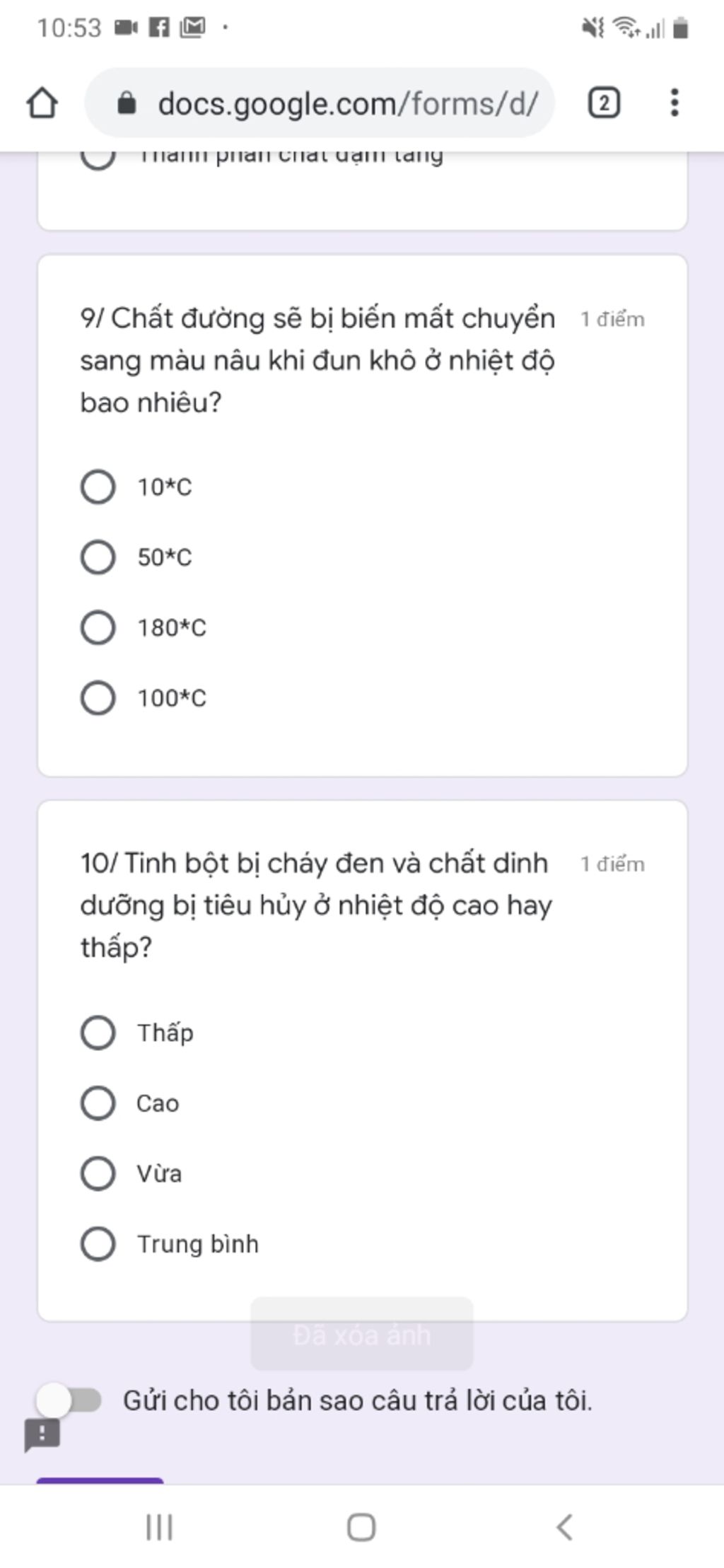Screen dimensions: 724x1568
Task: Open the browser three-dot overflow menu
Action: pos(675,103)
